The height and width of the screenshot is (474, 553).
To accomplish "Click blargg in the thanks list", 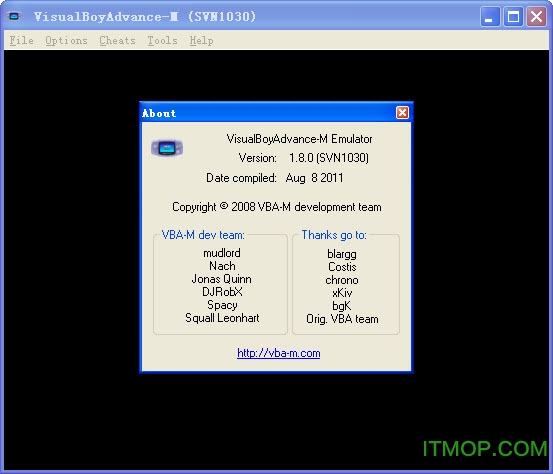I will pyautogui.click(x=342, y=254).
